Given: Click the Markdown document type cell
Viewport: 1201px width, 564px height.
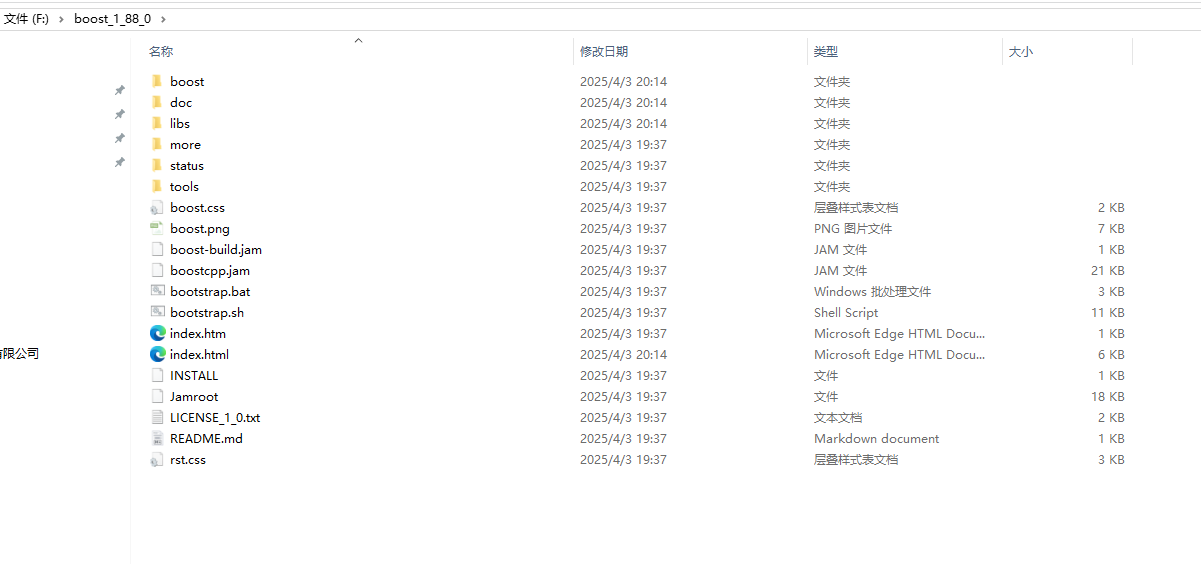Looking at the screenshot, I should pos(876,439).
